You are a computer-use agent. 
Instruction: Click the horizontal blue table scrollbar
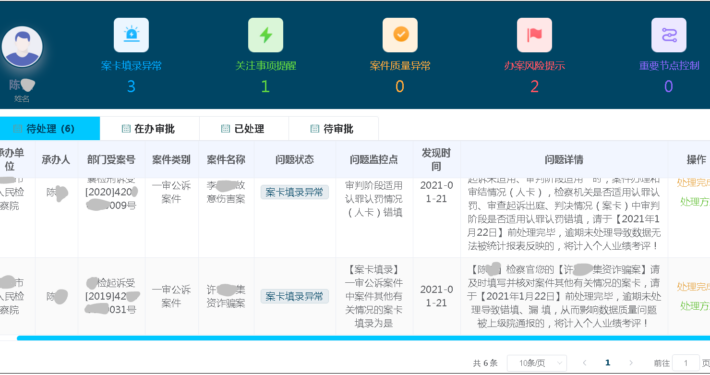(x=363, y=338)
